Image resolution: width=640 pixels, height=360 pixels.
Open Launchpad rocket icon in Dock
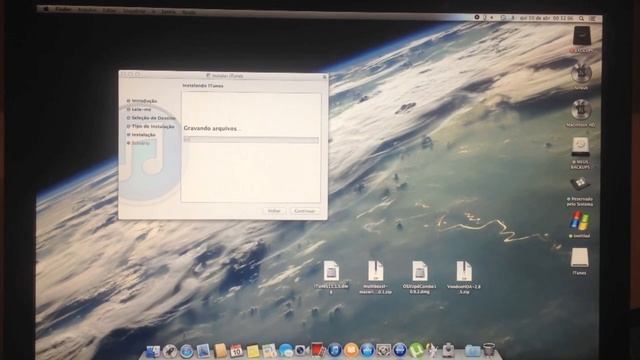(170, 351)
